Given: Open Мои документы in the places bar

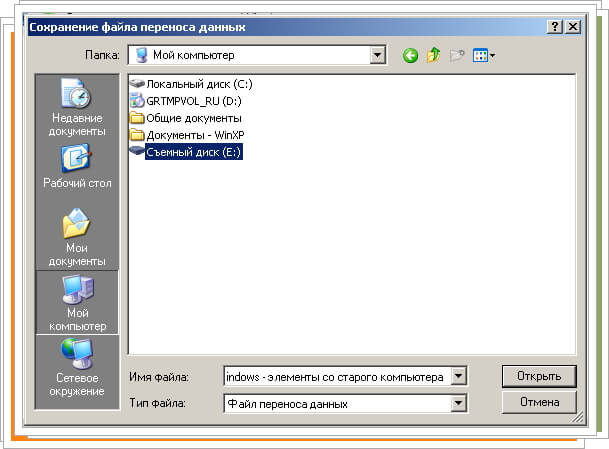Looking at the screenshot, I should pos(77,236).
